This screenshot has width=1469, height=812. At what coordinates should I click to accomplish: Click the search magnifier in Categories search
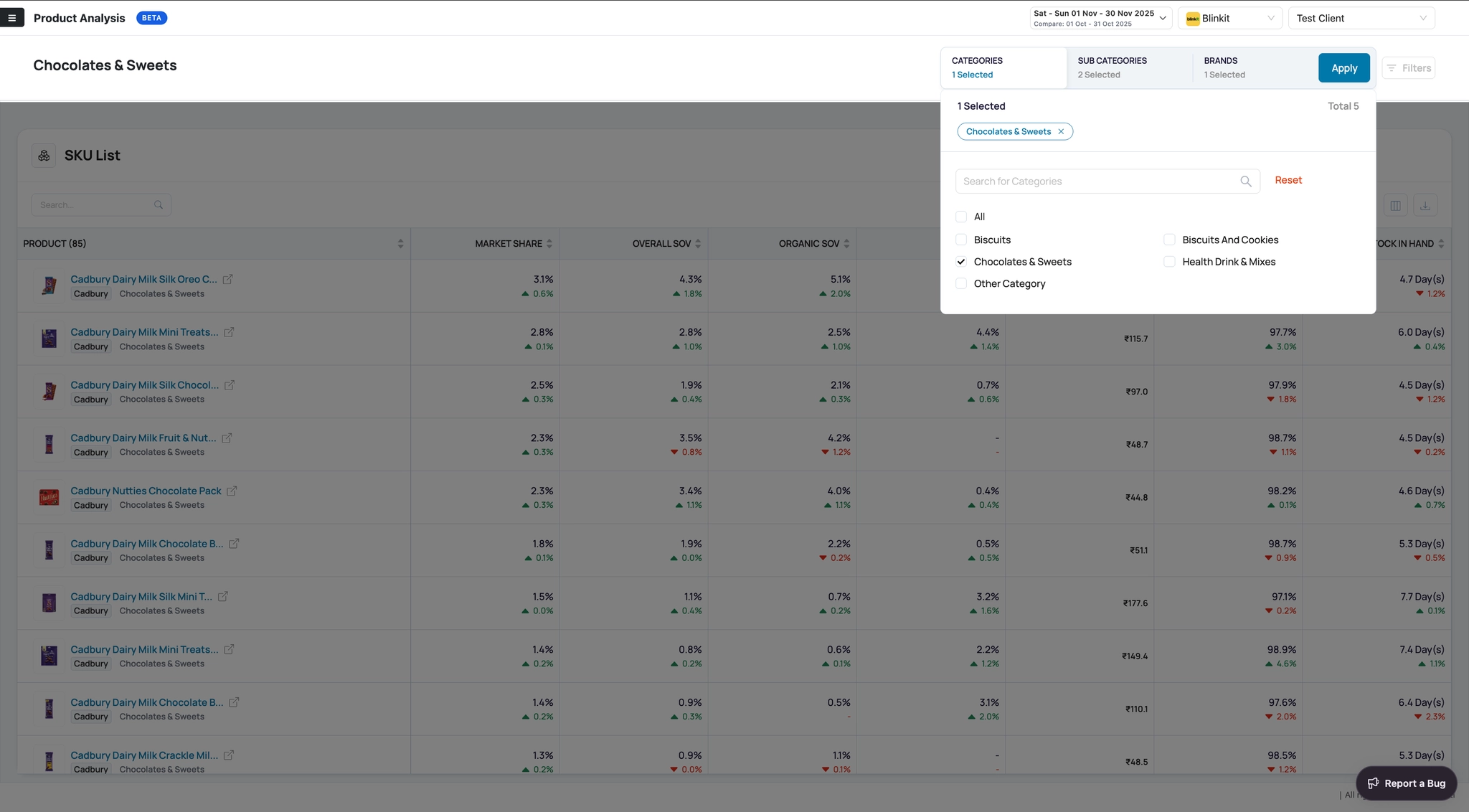1246,181
